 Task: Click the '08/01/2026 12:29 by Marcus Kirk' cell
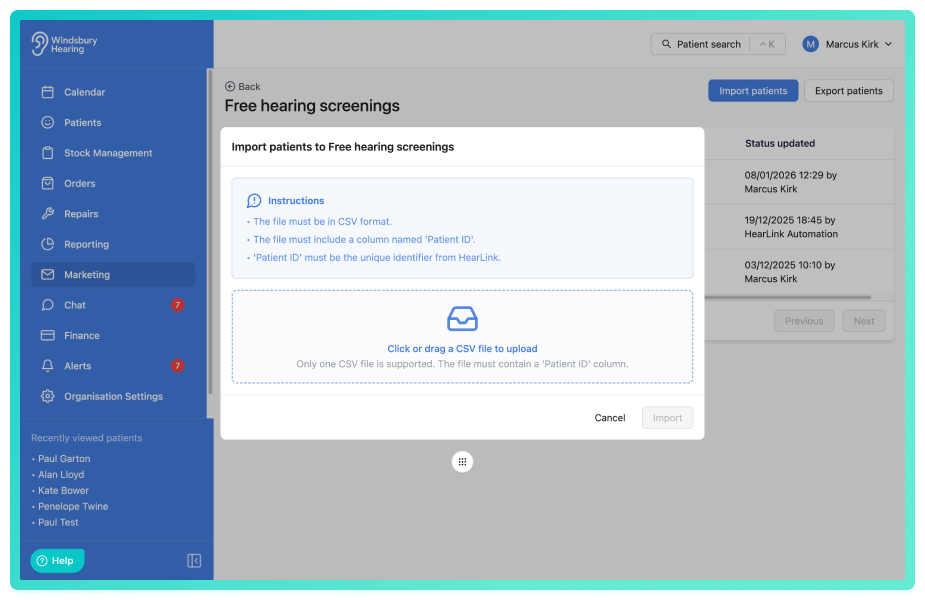(790, 182)
